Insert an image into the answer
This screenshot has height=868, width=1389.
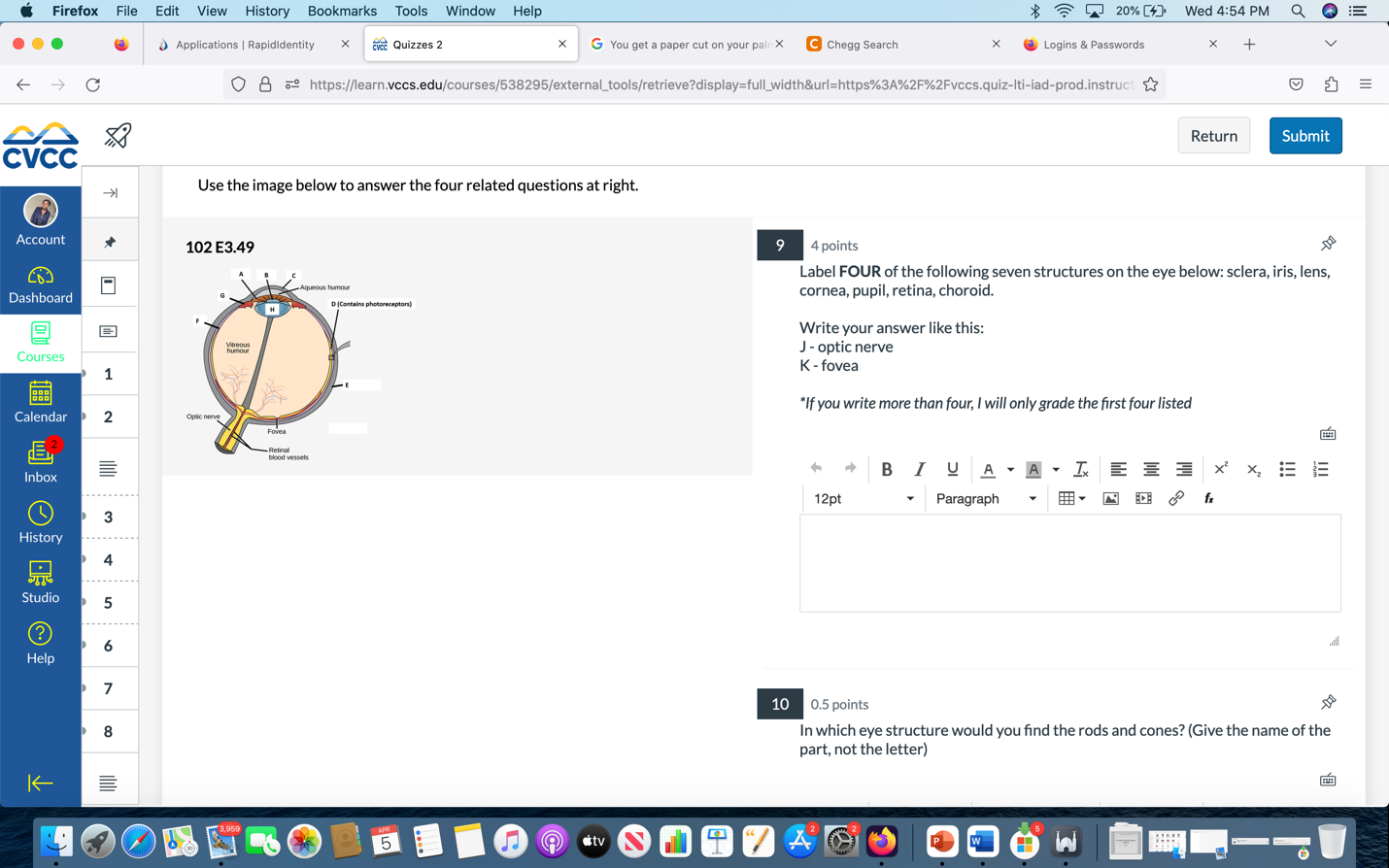point(1110,498)
